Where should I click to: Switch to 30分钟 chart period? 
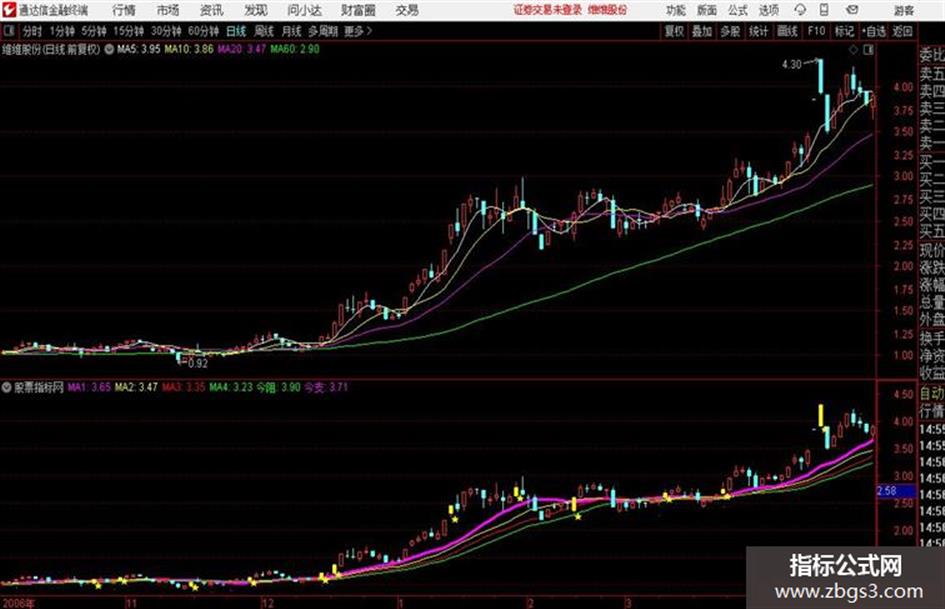(166, 31)
